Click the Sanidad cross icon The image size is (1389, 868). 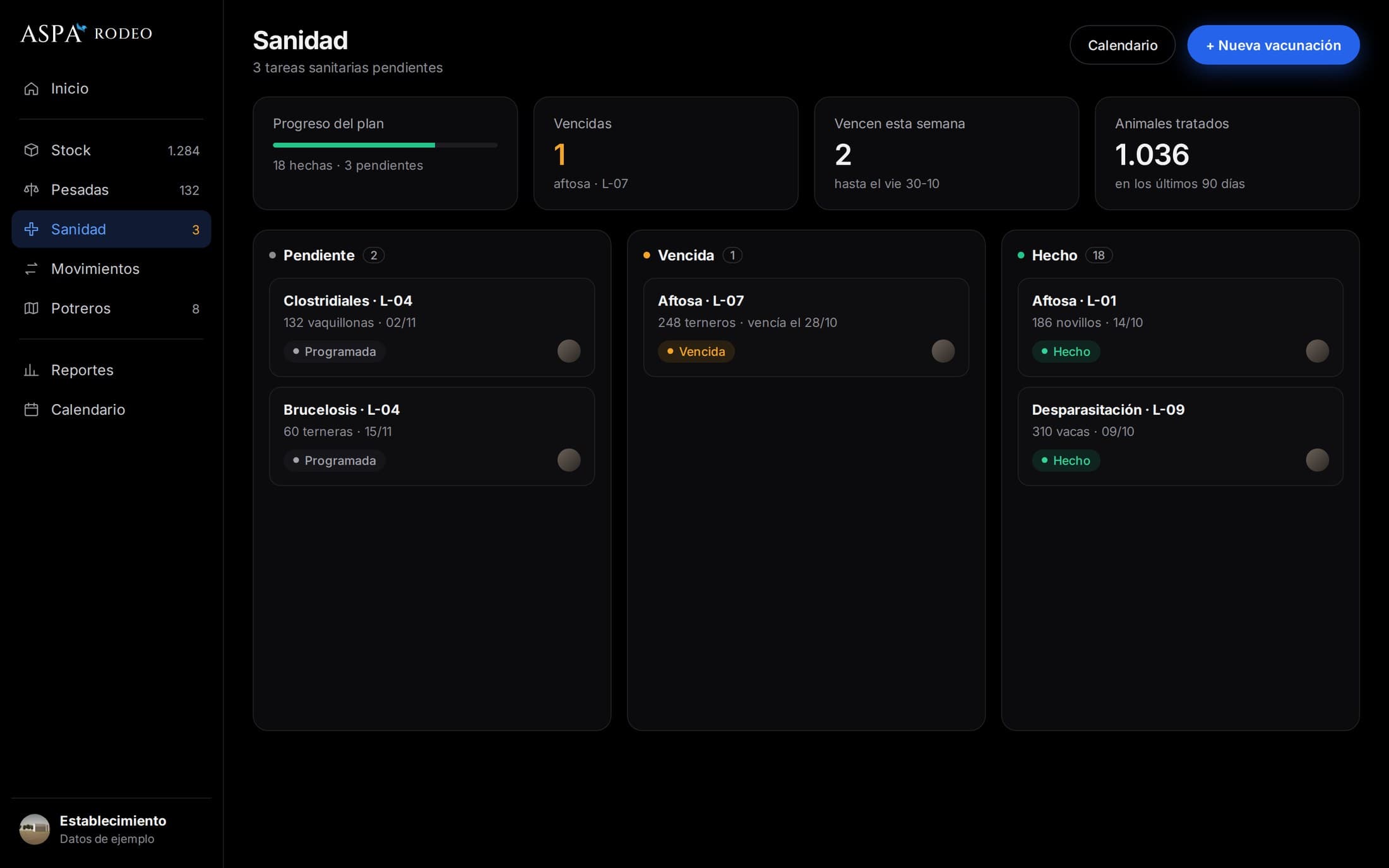coord(31,229)
